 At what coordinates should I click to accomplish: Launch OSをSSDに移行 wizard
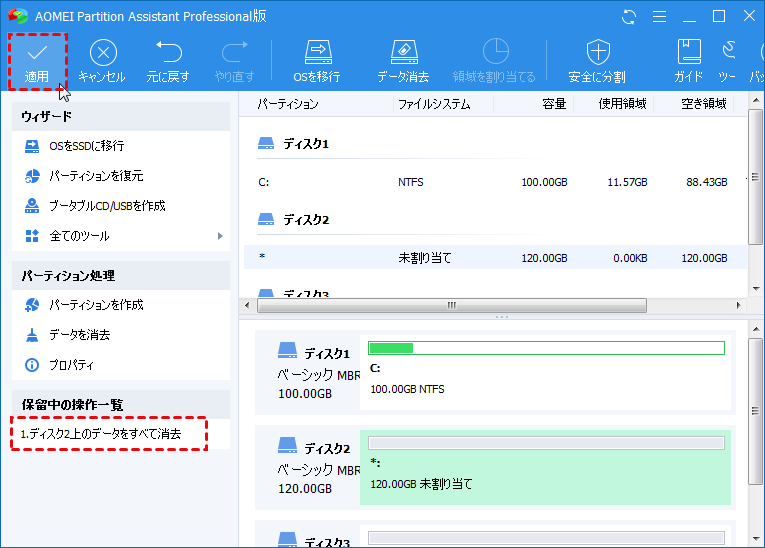(x=86, y=146)
